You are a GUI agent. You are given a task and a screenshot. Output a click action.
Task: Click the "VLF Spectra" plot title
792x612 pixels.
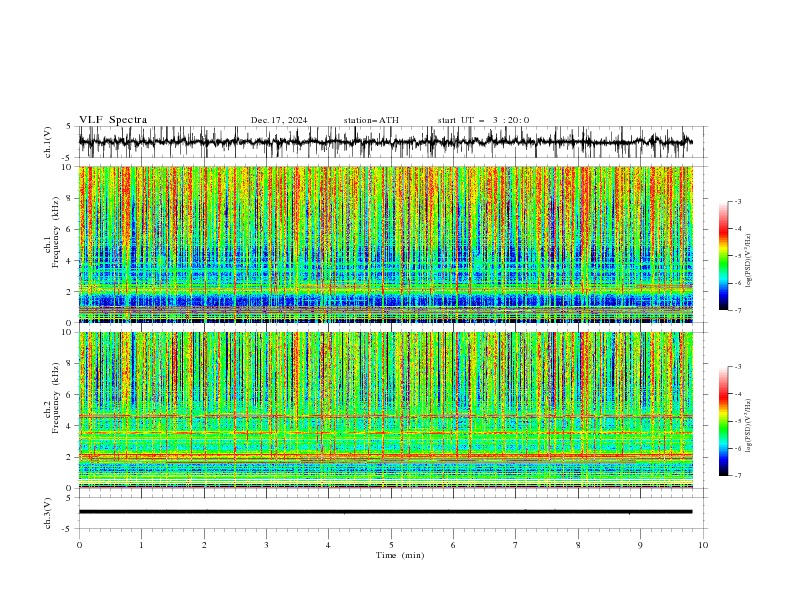[113, 120]
